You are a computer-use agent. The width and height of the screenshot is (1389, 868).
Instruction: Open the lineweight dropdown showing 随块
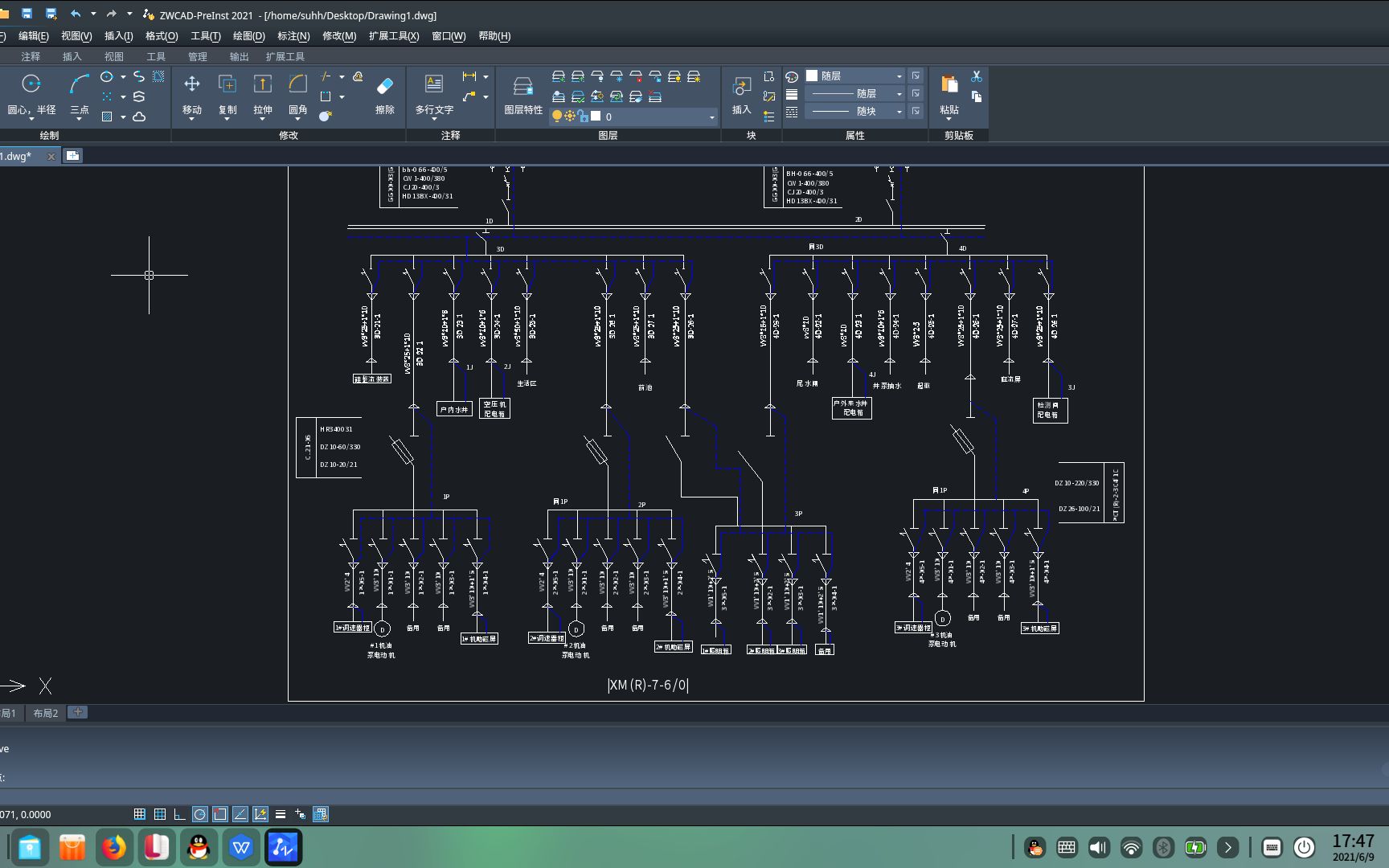click(854, 112)
